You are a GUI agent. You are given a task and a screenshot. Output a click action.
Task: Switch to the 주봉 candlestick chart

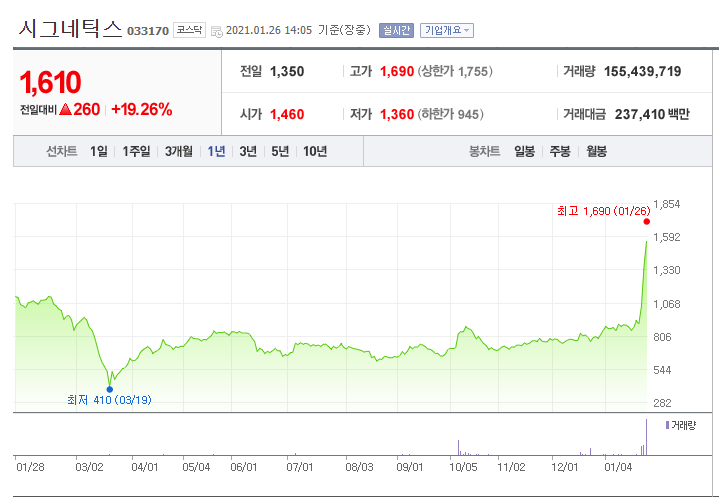click(x=560, y=151)
